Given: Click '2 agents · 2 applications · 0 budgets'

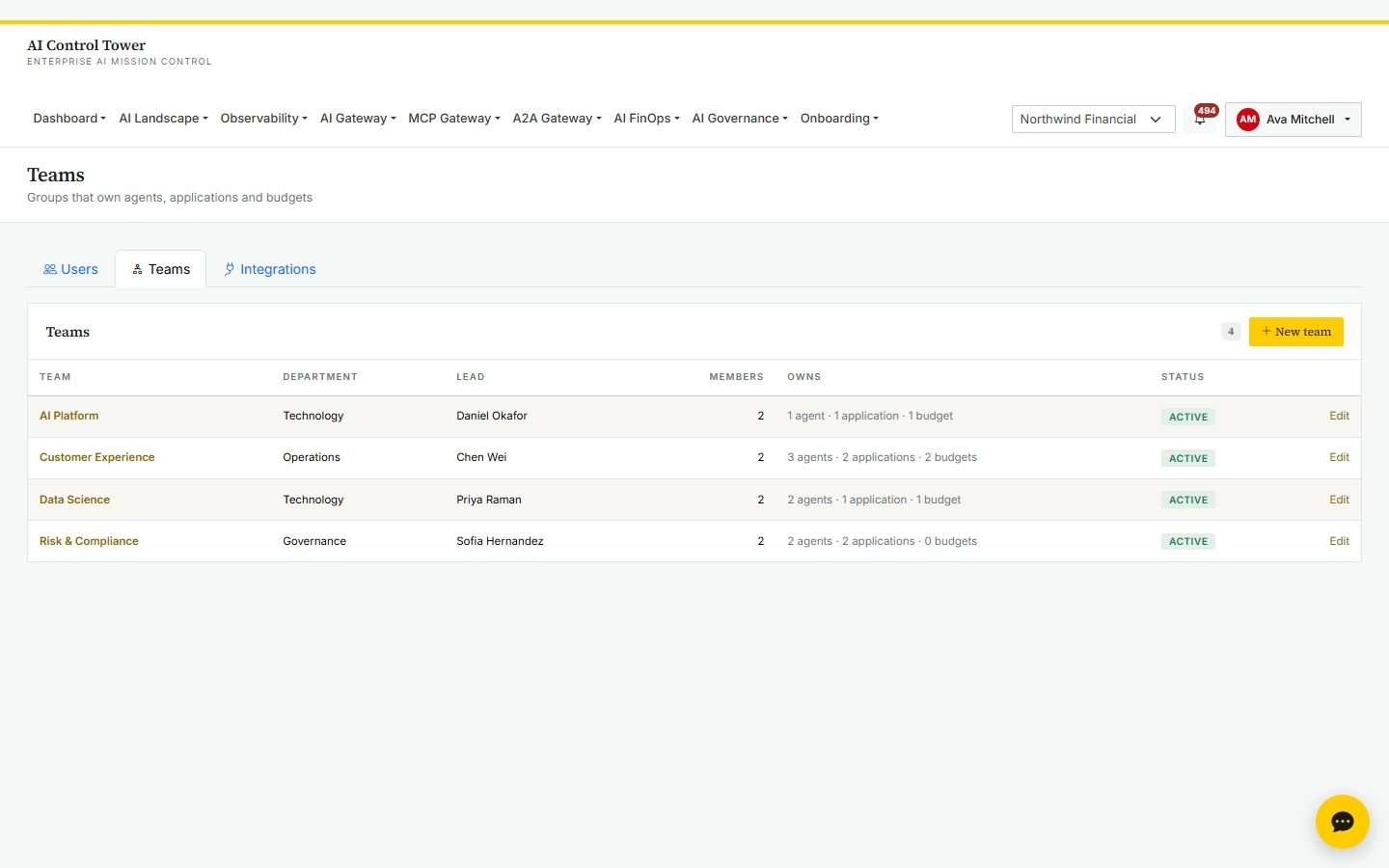Looking at the screenshot, I should (882, 541).
